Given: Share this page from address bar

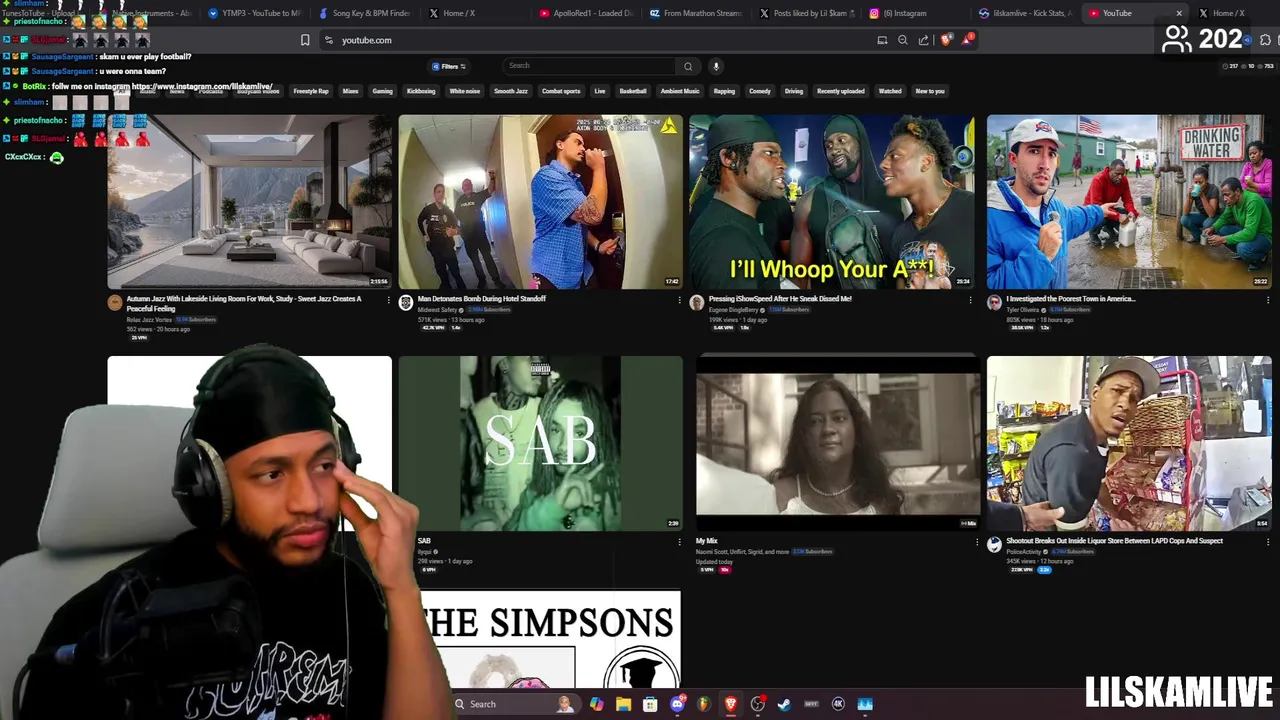Looking at the screenshot, I should coord(924,40).
